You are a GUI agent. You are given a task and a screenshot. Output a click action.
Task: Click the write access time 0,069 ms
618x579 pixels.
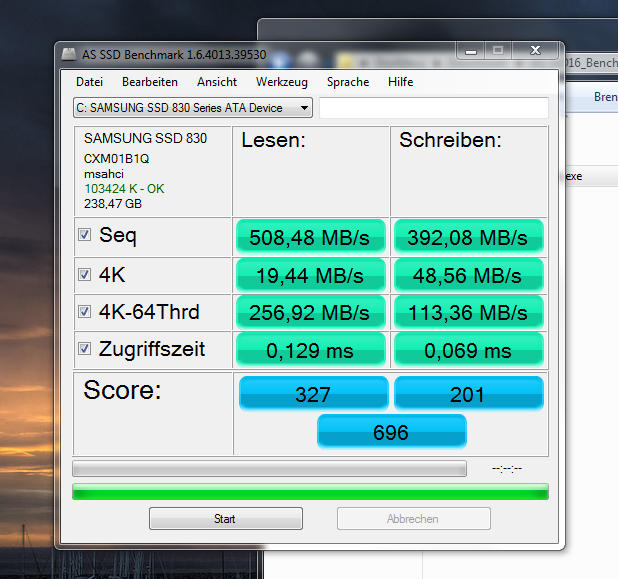469,350
